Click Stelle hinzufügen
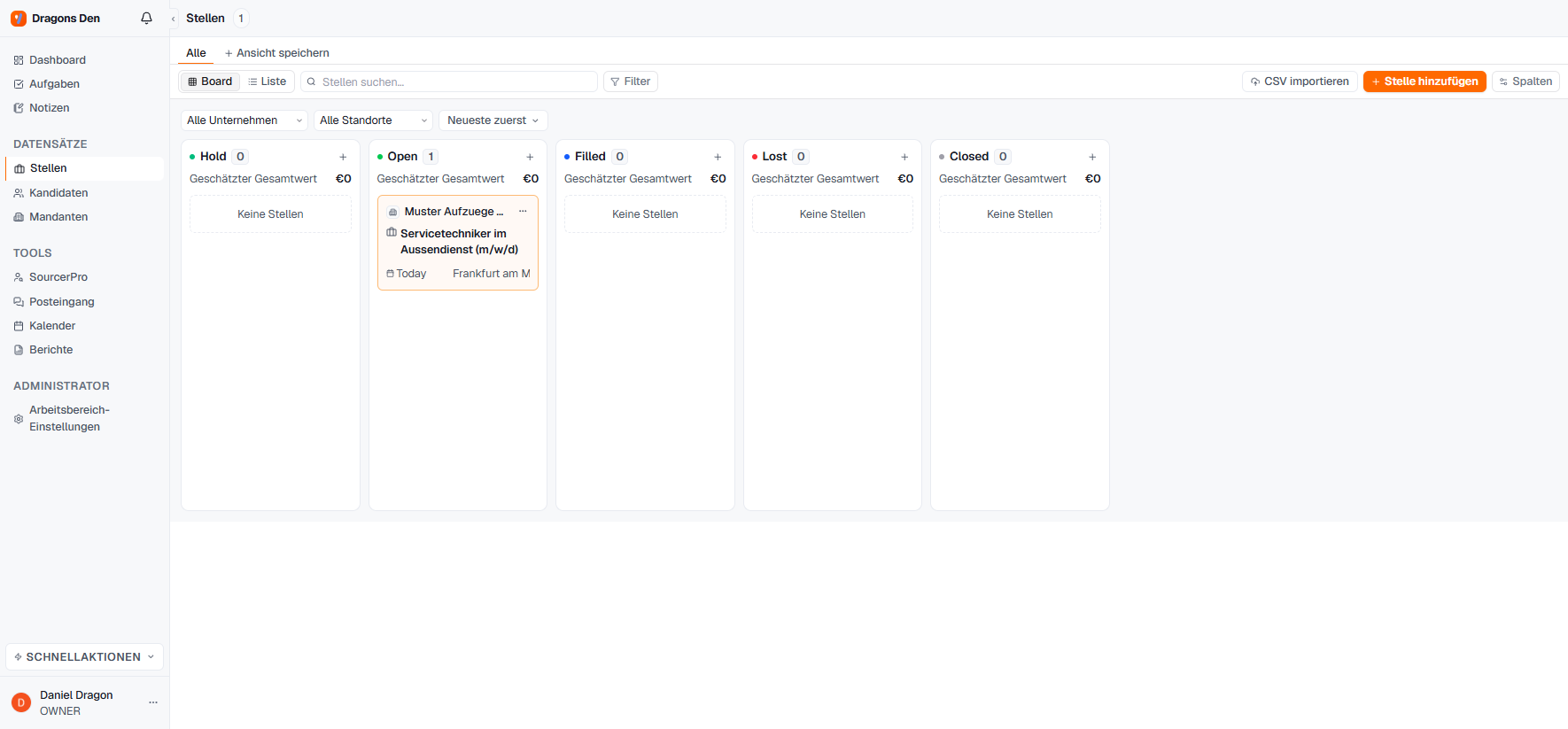1568x729 pixels. 1424,81
